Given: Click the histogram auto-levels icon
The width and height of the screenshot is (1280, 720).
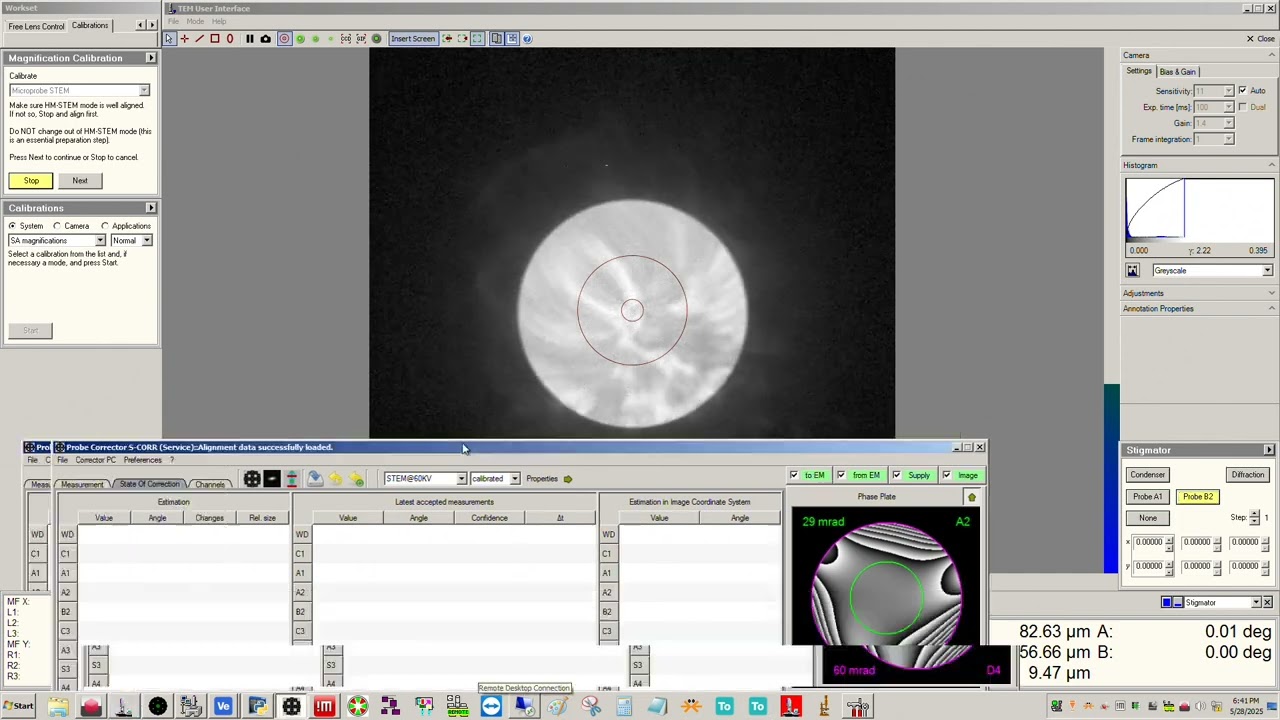Looking at the screenshot, I should click(x=1132, y=271).
